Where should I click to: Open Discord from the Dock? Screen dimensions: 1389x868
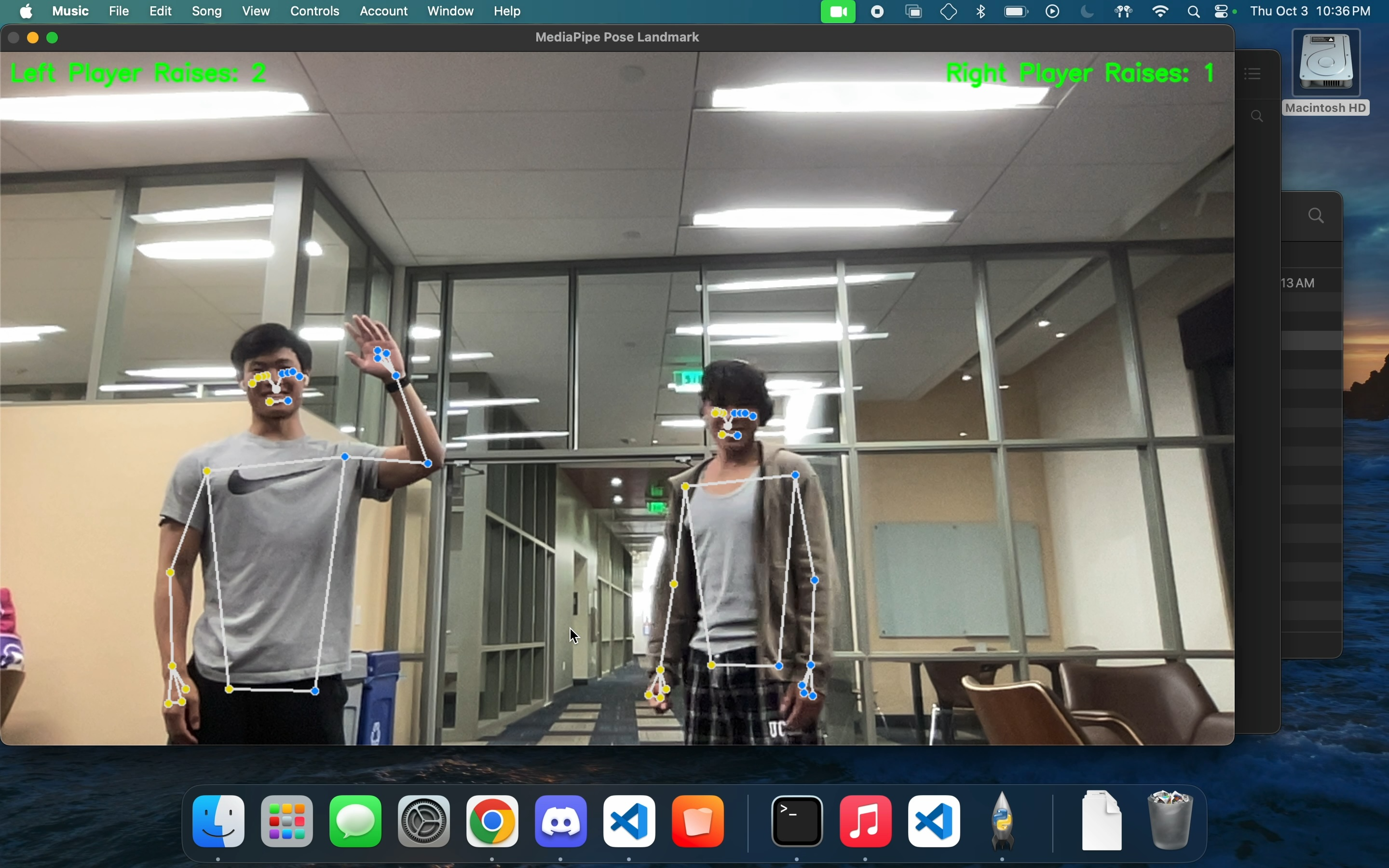tap(562, 822)
